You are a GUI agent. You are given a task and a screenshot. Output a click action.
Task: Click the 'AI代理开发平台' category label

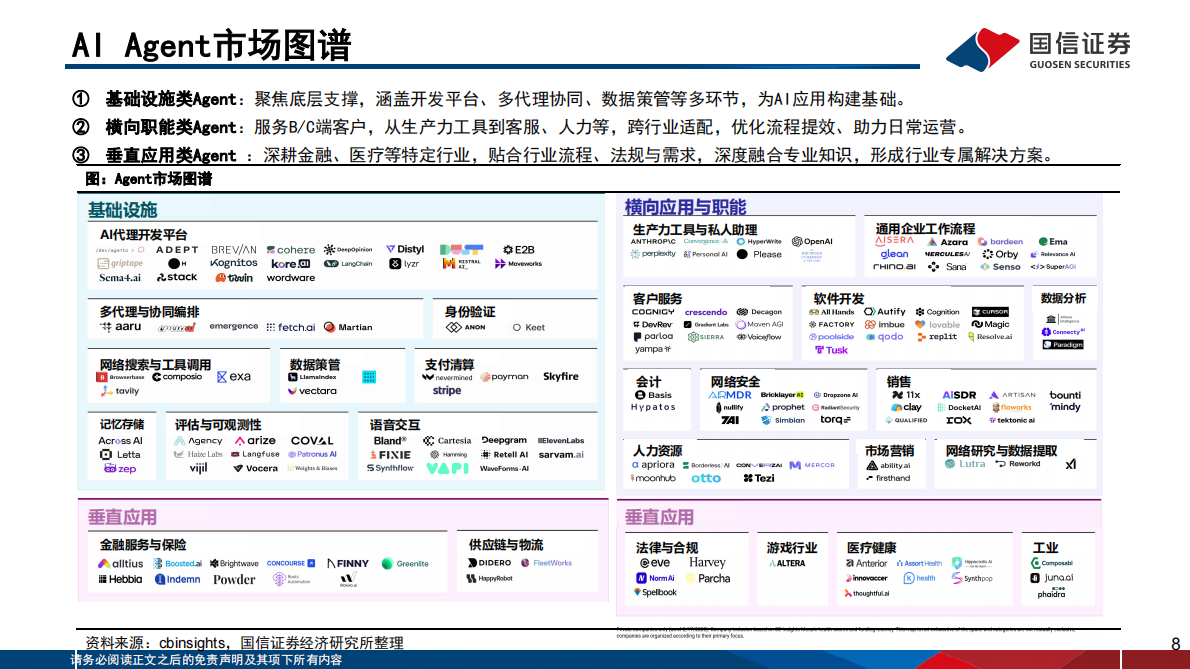(143, 234)
